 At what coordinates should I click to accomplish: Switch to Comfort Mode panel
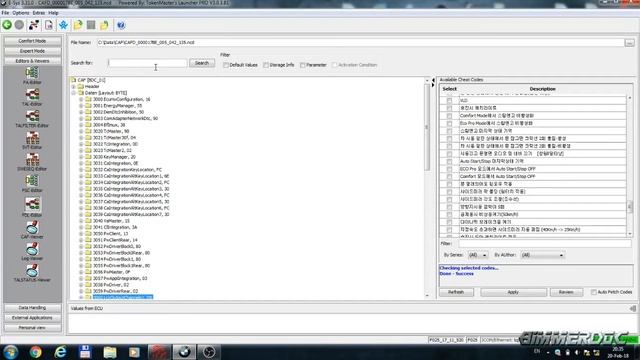[32, 41]
